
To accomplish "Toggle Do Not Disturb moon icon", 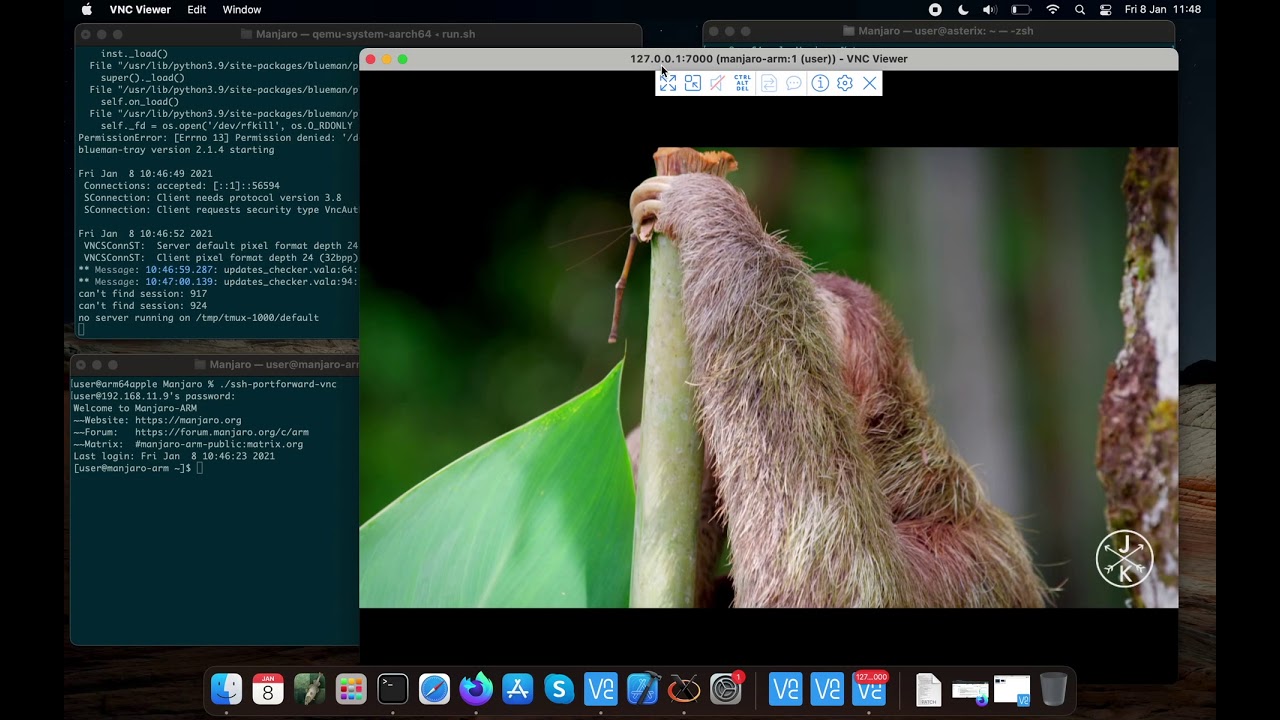I will point(963,10).
